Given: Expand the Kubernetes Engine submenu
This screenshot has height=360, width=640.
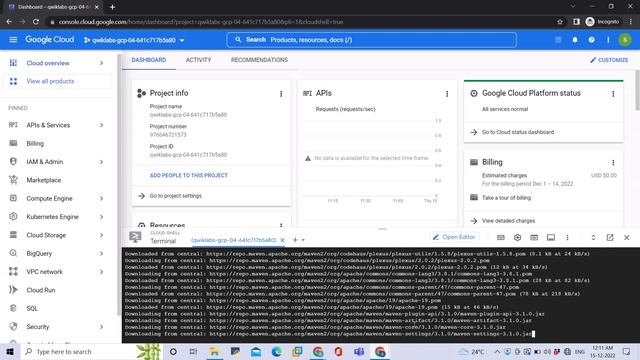Looking at the screenshot, I should pyautogui.click(x=102, y=217).
